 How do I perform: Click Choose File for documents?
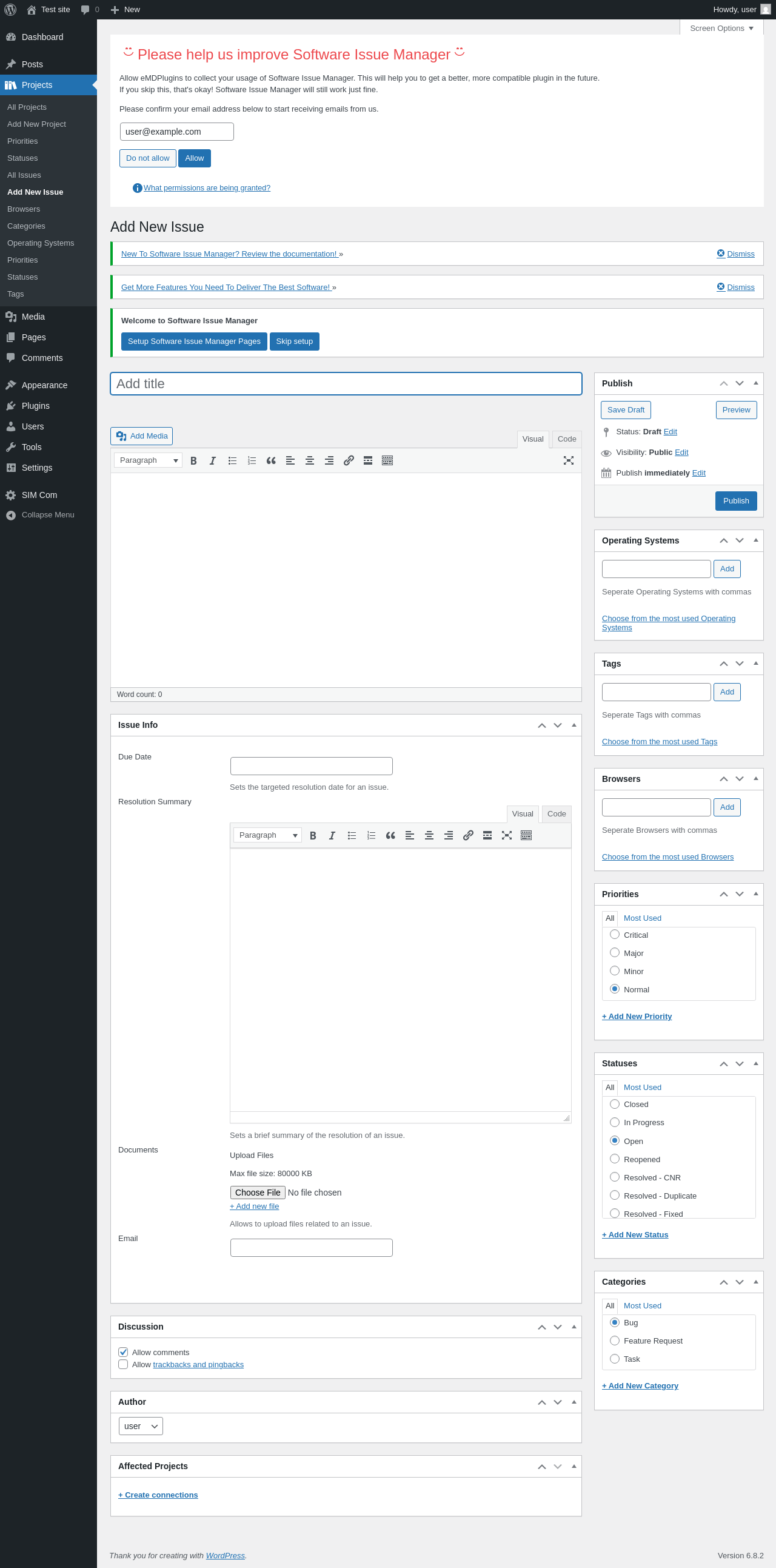pyautogui.click(x=258, y=1193)
